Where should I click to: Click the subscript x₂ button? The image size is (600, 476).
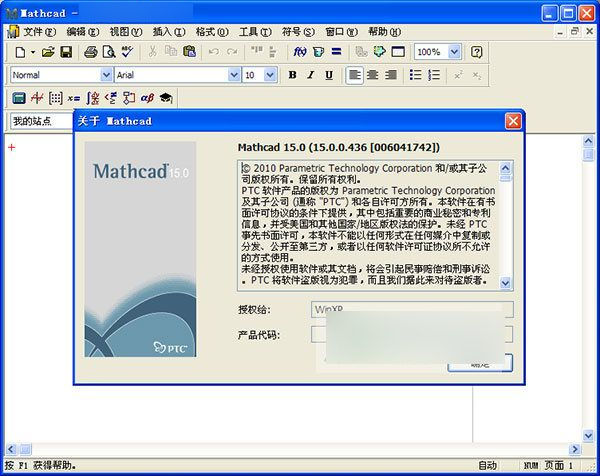coord(477,75)
